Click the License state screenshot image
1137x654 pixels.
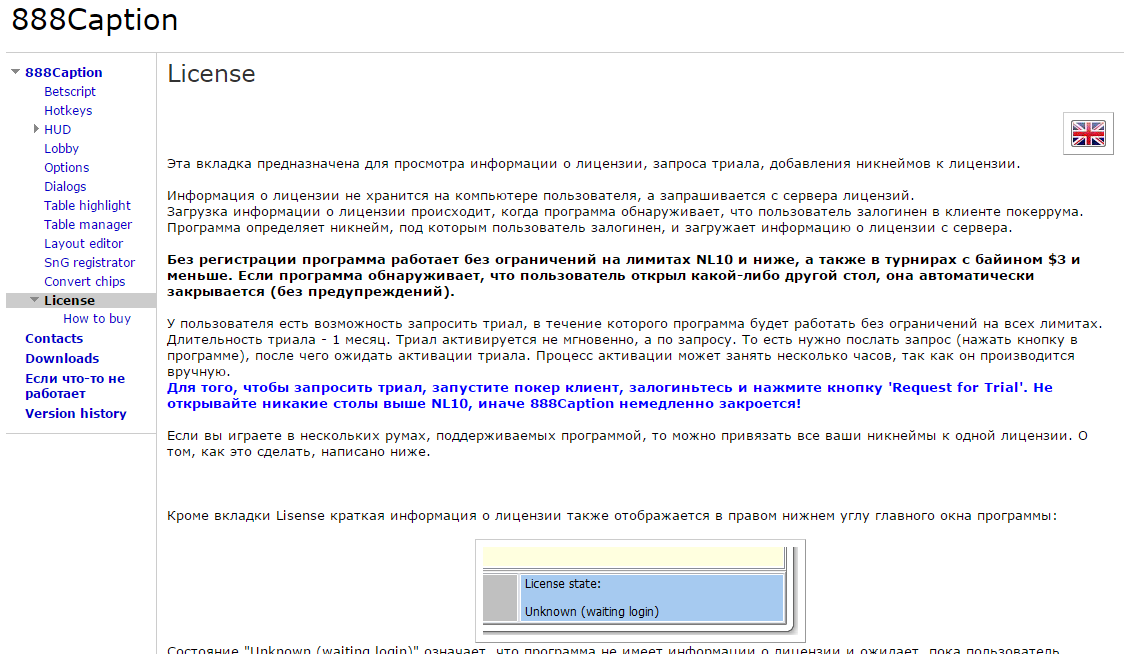[x=640, y=590]
